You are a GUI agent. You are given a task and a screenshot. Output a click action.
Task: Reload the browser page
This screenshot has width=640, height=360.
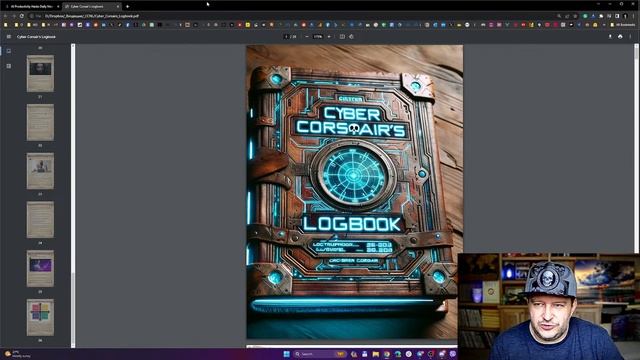coord(22,16)
